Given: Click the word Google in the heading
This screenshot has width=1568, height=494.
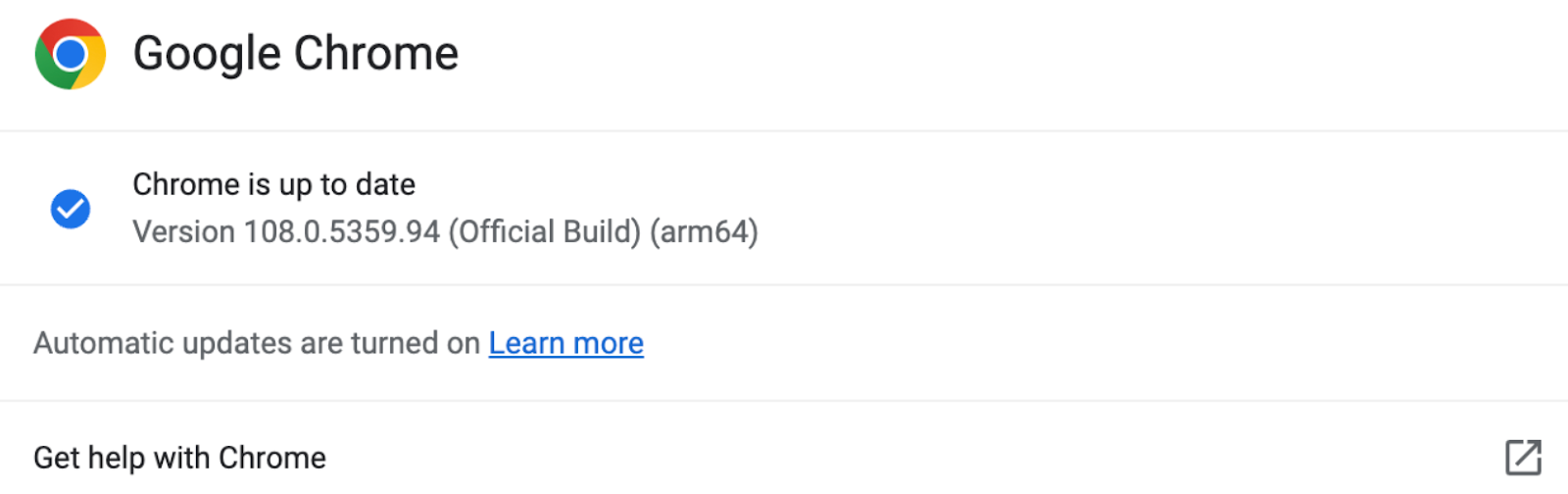Looking at the screenshot, I should 207,55.
